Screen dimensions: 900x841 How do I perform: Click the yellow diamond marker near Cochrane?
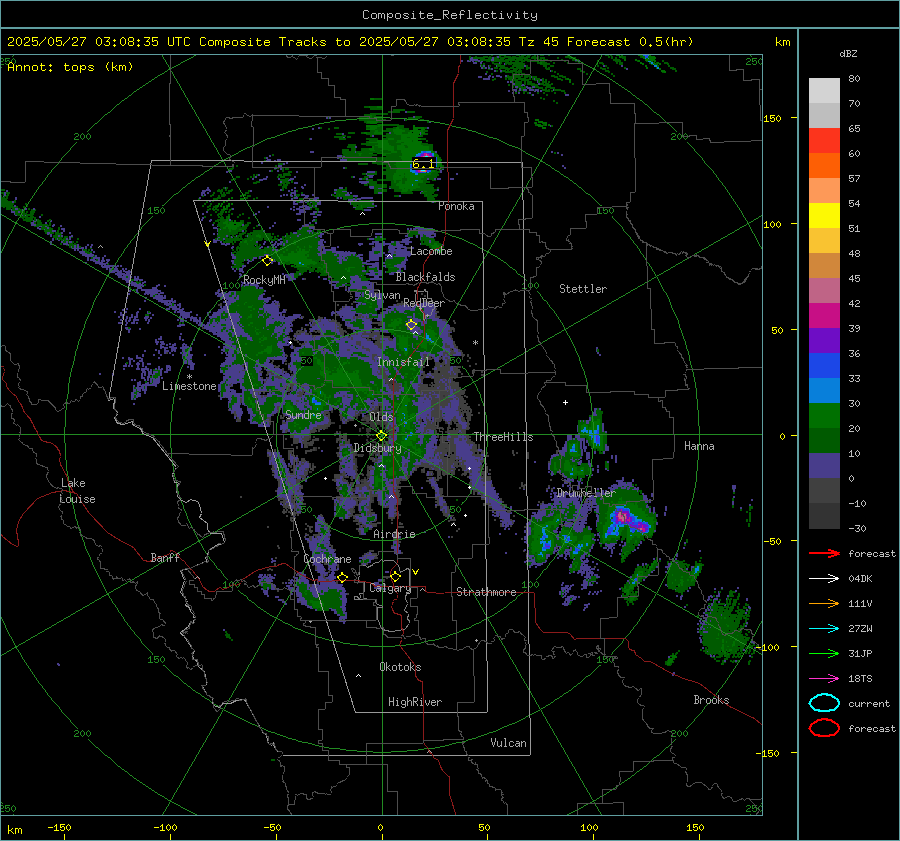[x=342, y=577]
